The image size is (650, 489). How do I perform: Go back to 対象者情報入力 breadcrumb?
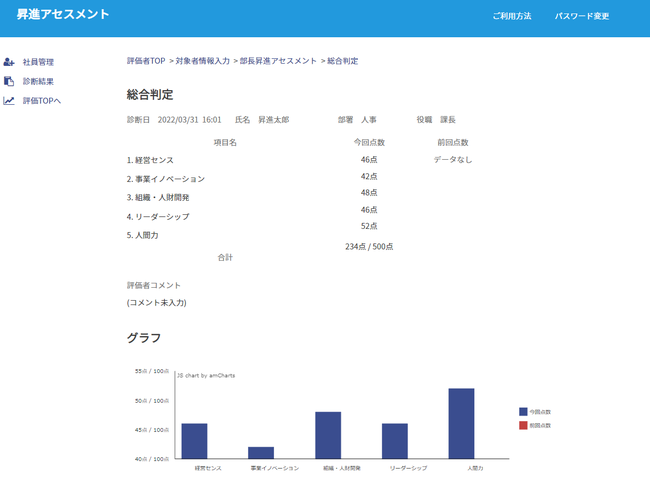tap(203, 61)
